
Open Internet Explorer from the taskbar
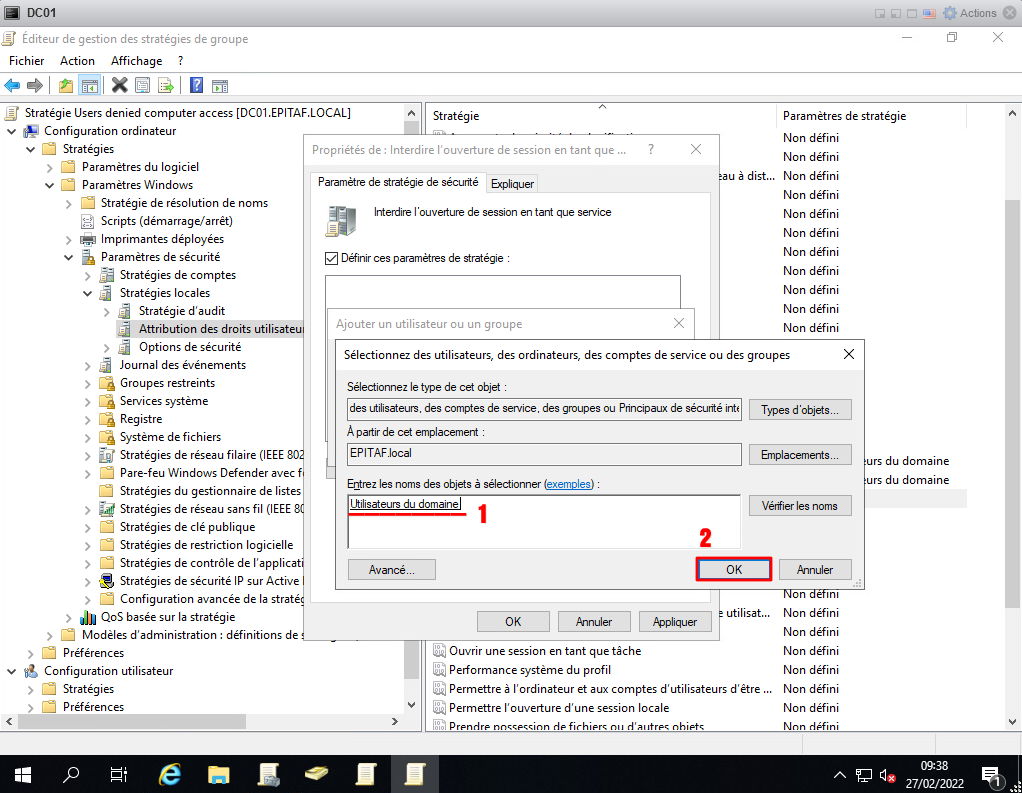(170, 774)
